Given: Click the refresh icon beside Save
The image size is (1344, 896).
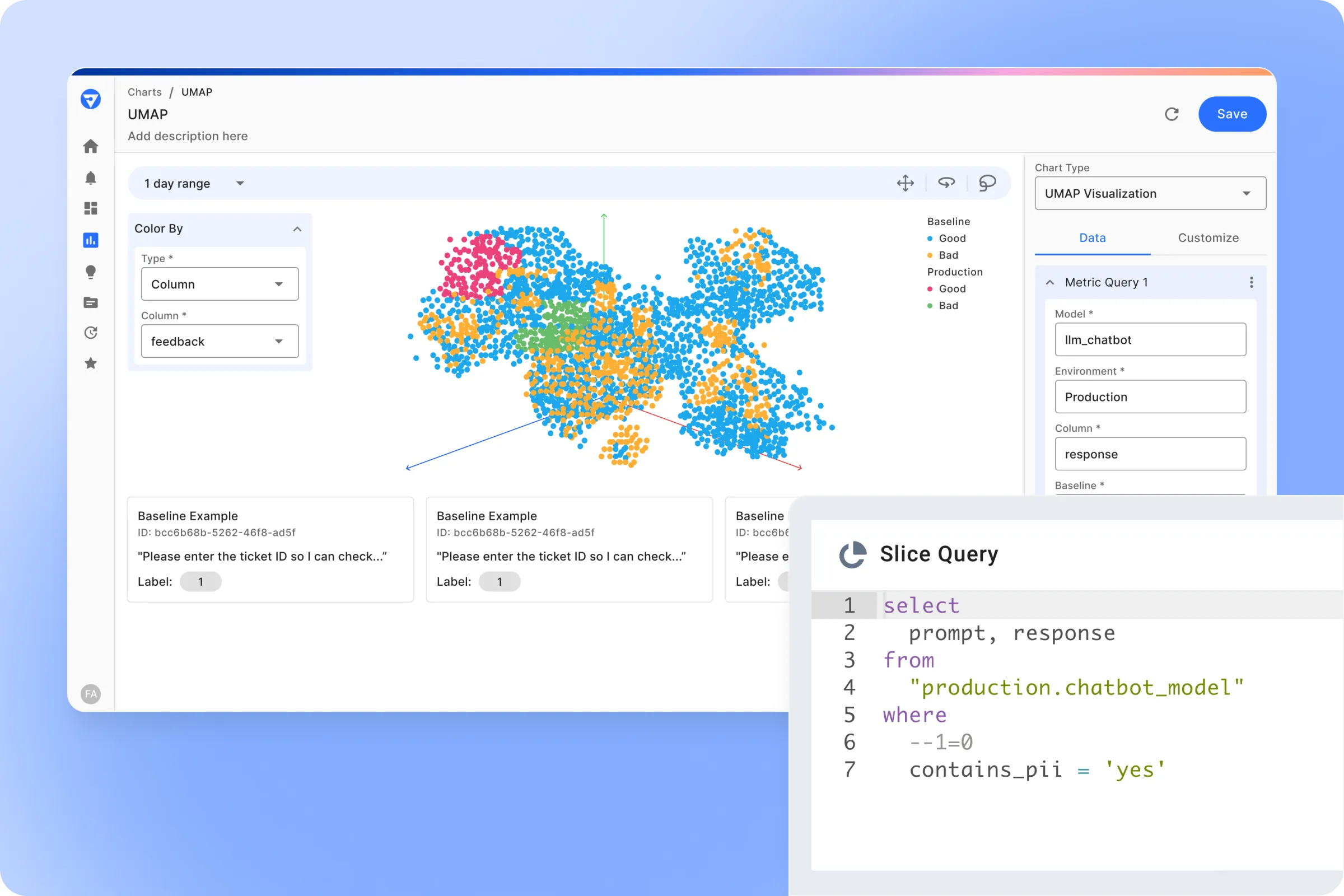Looking at the screenshot, I should [1172, 114].
